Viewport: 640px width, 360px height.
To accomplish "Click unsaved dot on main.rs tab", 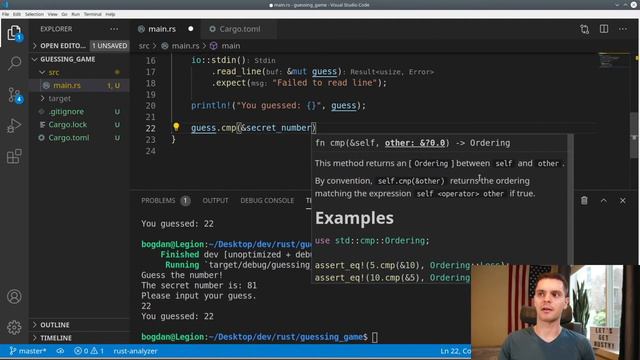I will pyautogui.click(x=191, y=29).
